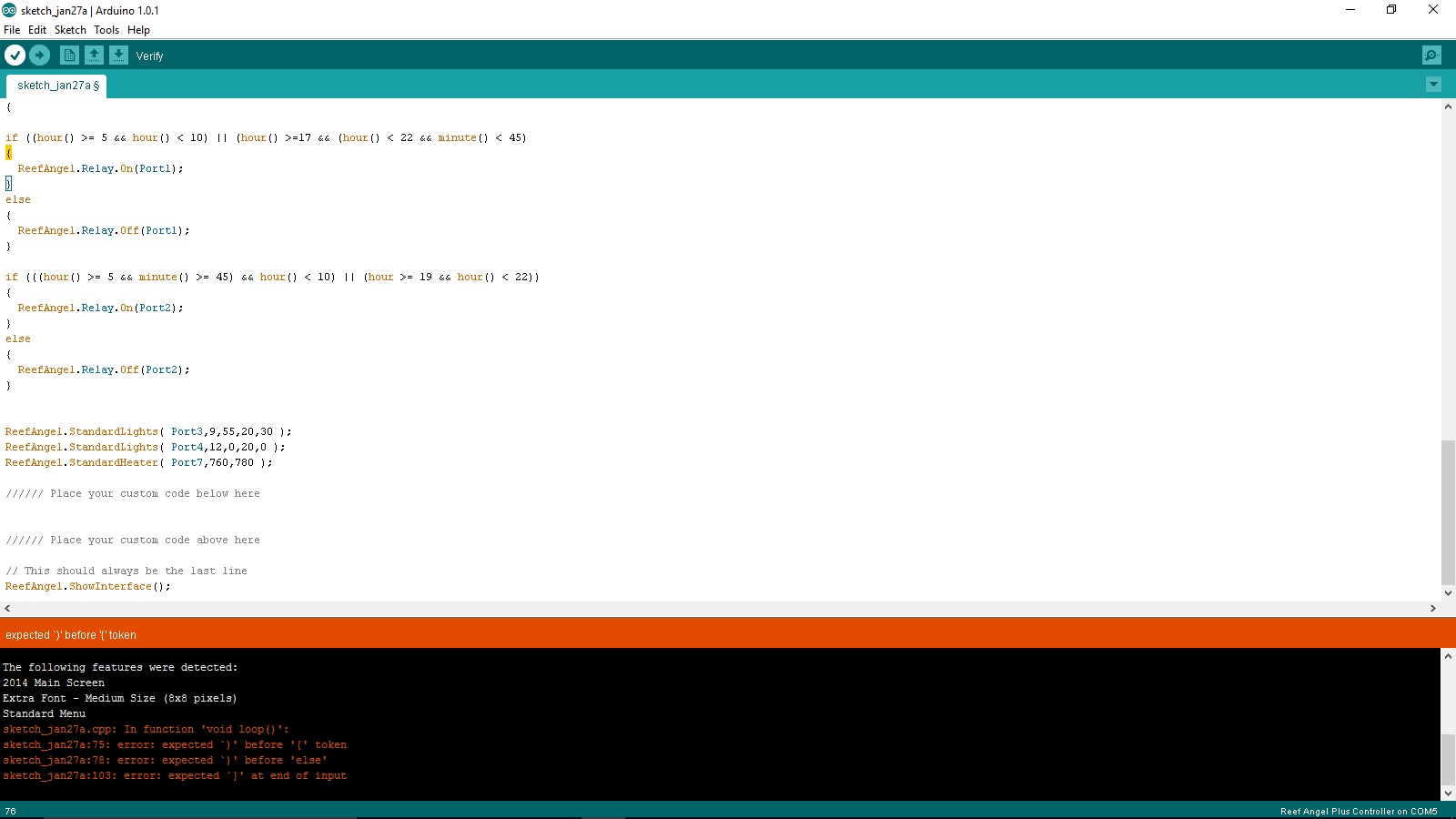
Task: Select the sketch_jan27a tab
Action: pos(57,86)
